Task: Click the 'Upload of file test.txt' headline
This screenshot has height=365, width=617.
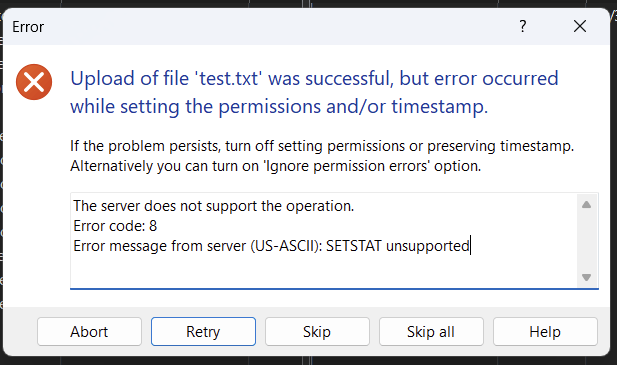Action: click(x=314, y=78)
